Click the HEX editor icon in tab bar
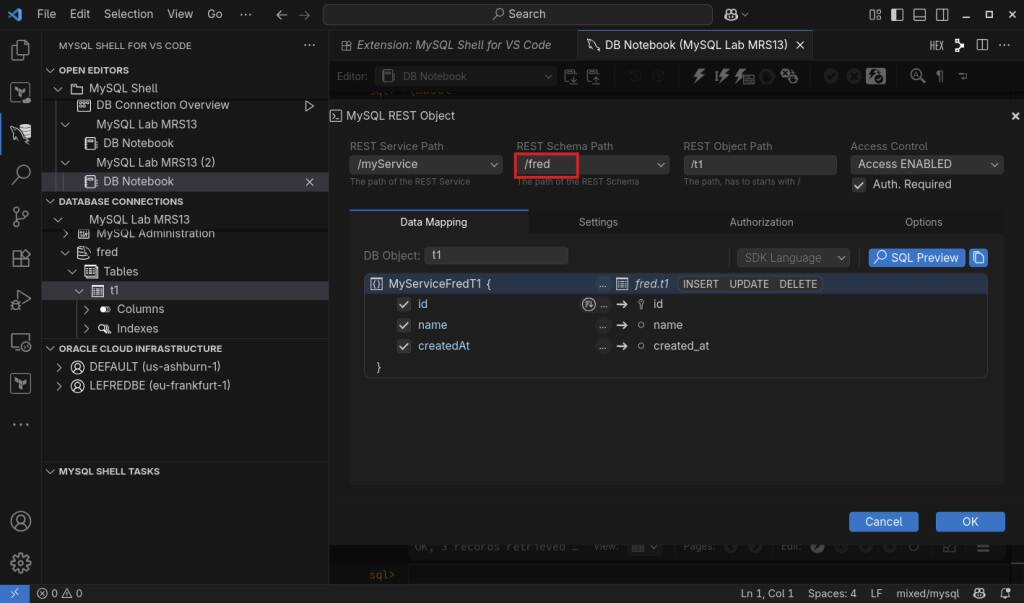Viewport: 1024px width, 603px height. click(936, 45)
